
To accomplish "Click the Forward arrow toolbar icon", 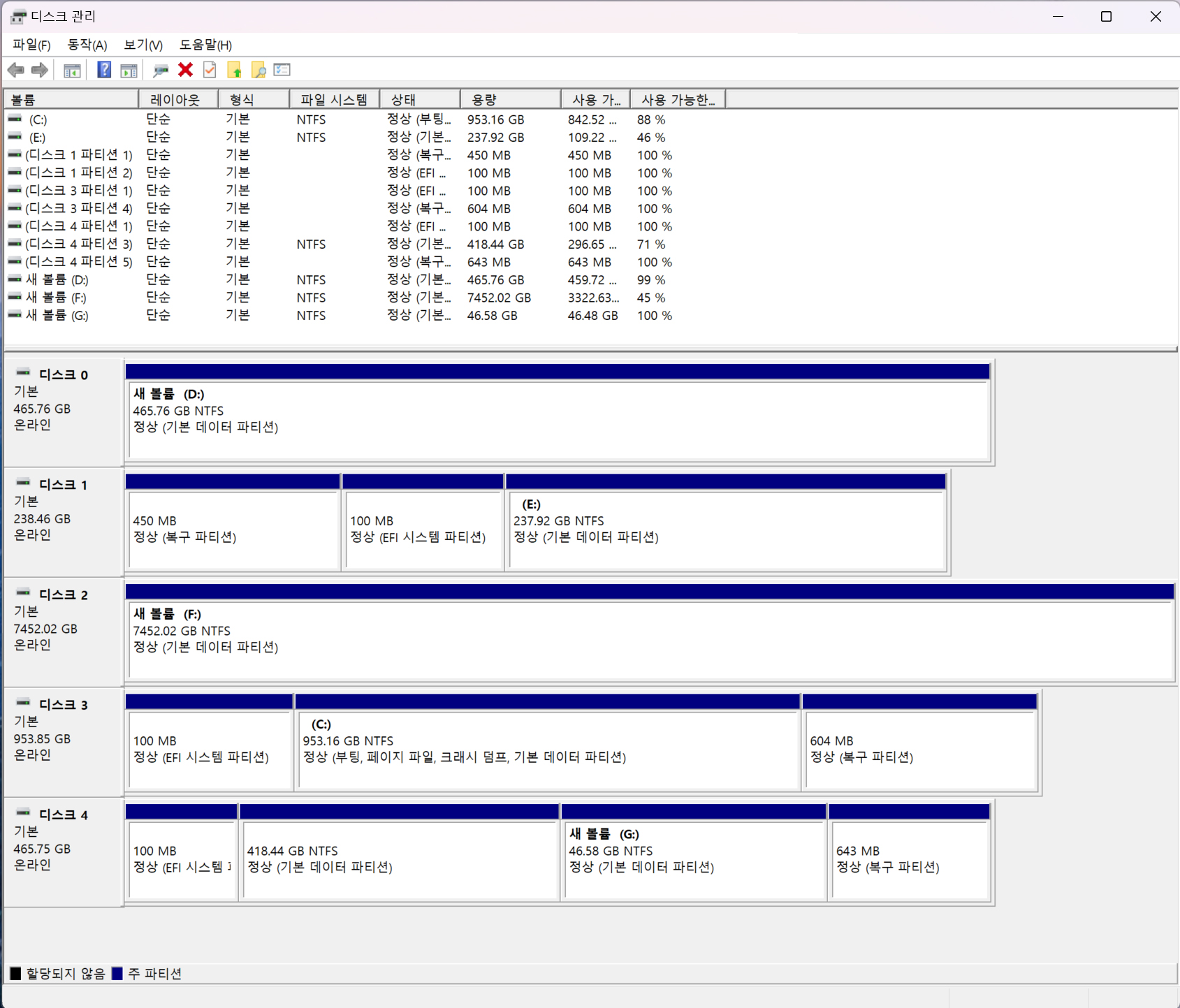I will tap(40, 70).
